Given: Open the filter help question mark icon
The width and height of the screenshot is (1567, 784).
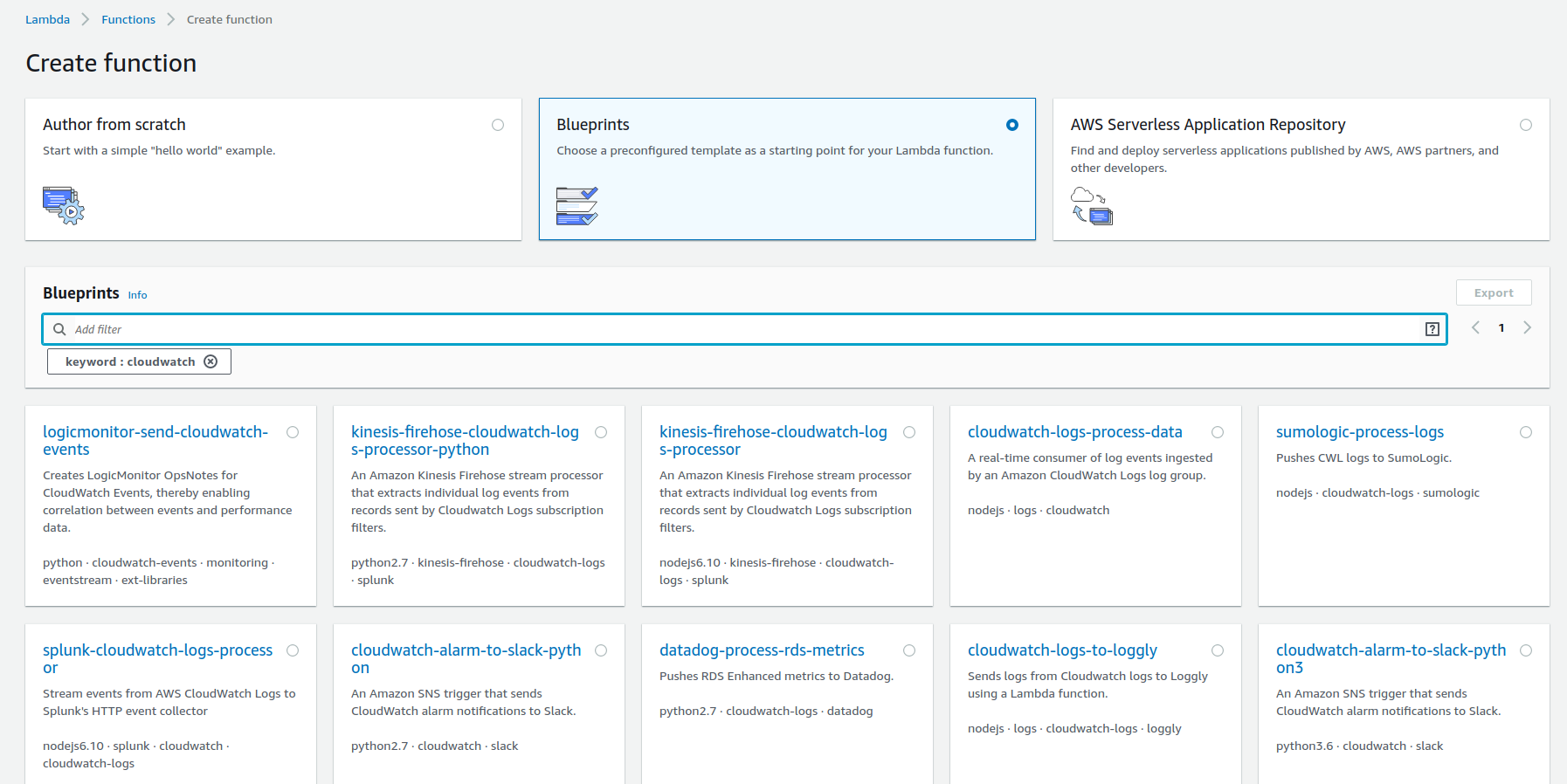Looking at the screenshot, I should [1432, 329].
